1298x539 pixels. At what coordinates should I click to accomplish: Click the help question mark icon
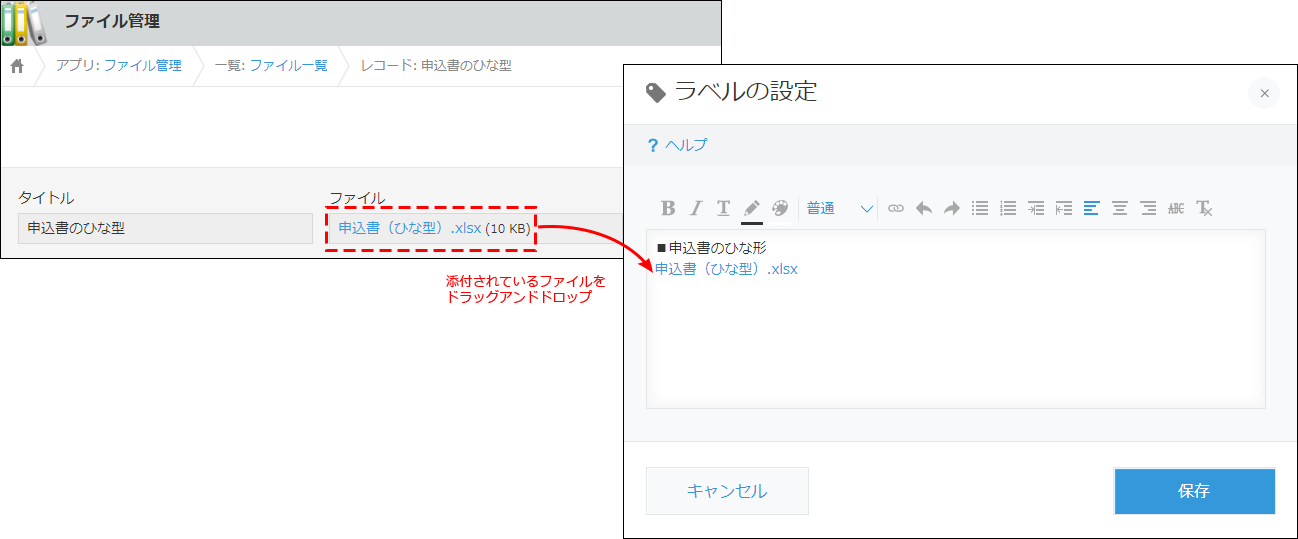pyautogui.click(x=652, y=145)
